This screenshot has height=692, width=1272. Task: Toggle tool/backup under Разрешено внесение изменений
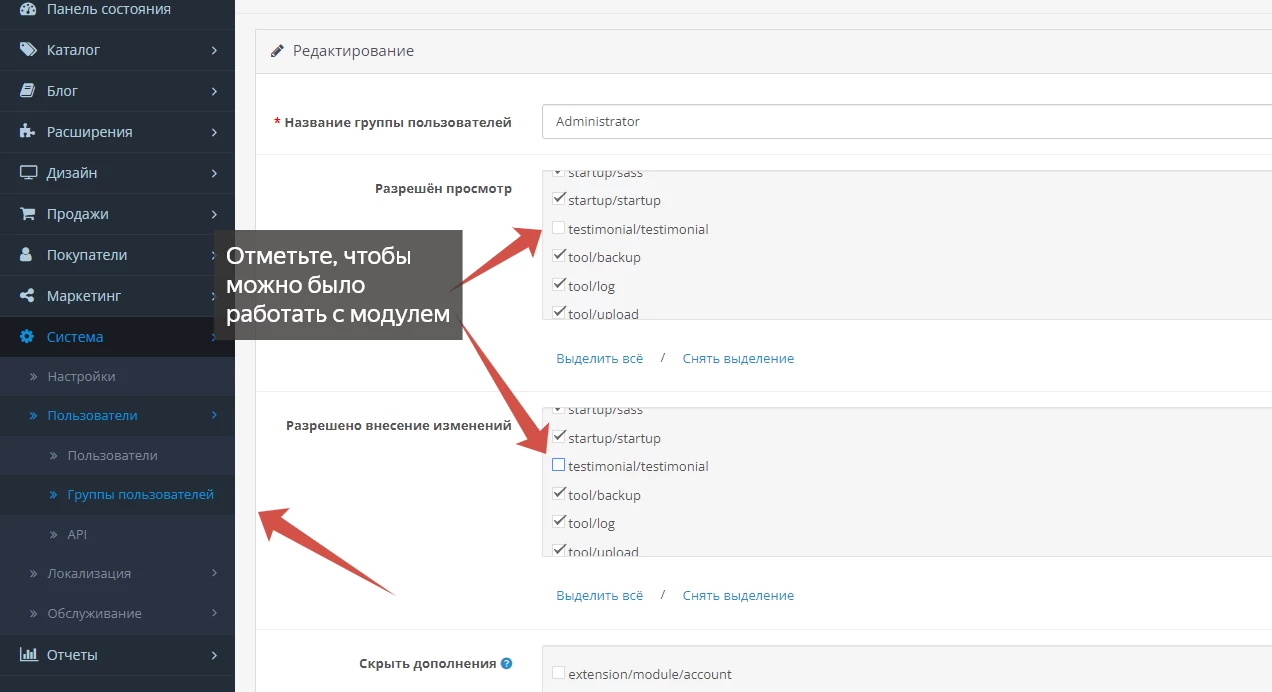pos(558,494)
